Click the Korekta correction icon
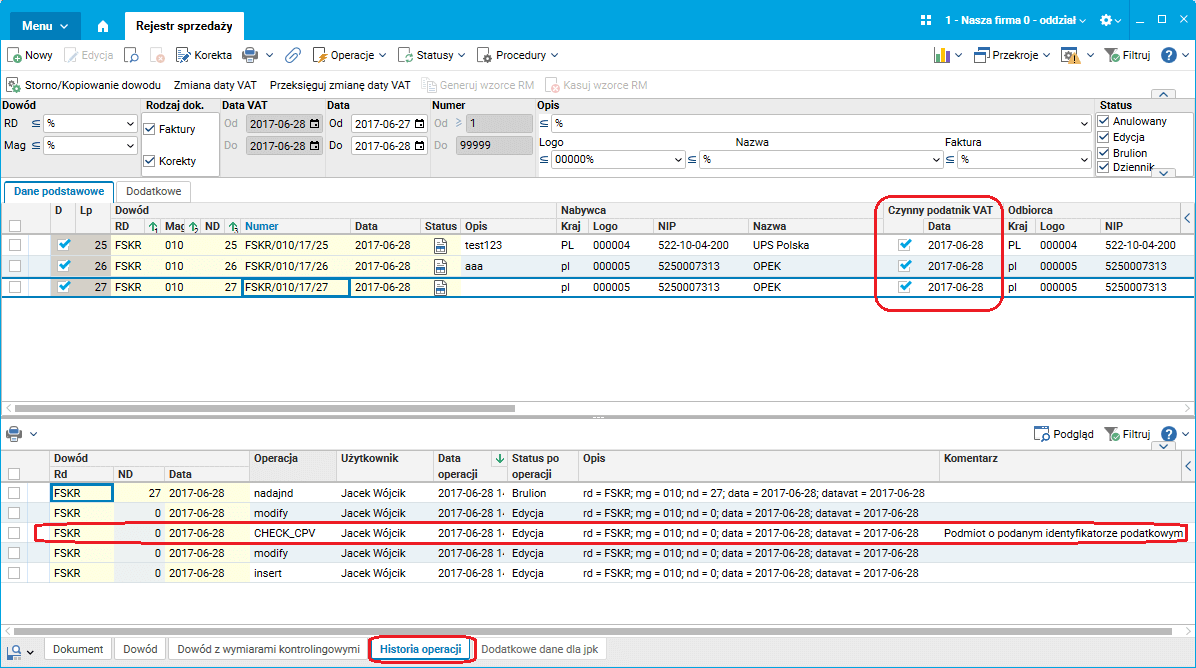The height and width of the screenshot is (668, 1196). 183,55
